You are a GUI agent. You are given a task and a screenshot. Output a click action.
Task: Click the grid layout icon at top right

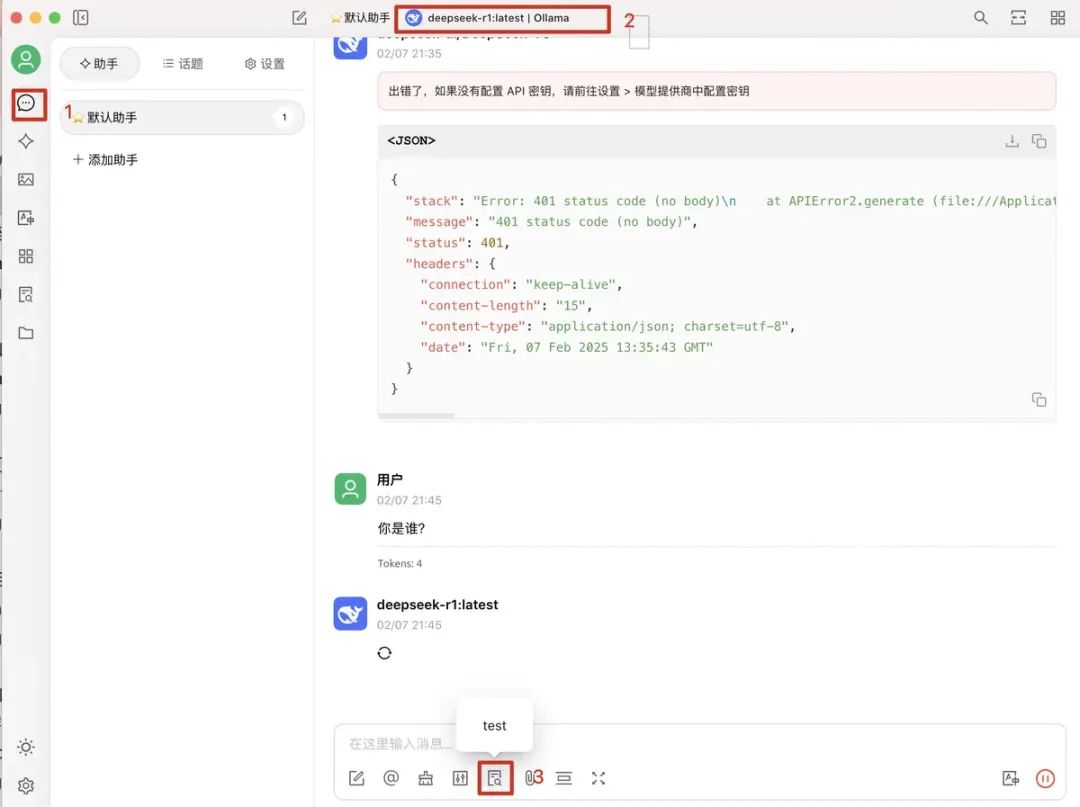coord(1058,17)
